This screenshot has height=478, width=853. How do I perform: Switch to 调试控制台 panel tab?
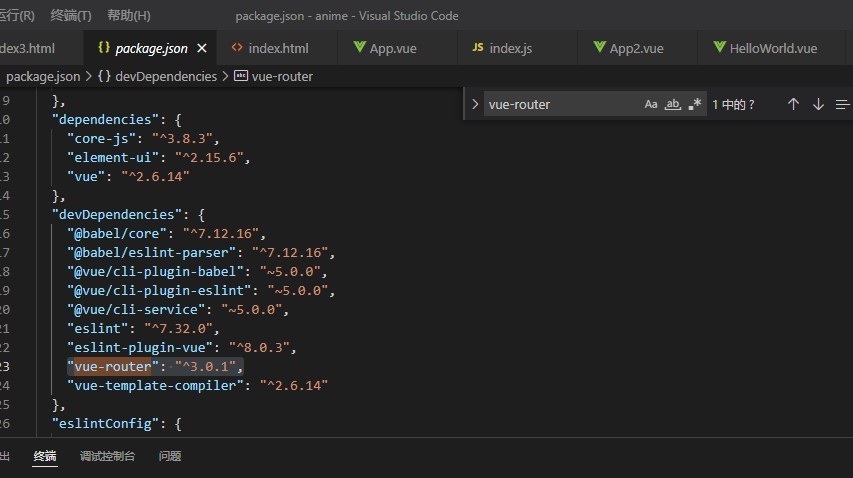(x=107, y=456)
